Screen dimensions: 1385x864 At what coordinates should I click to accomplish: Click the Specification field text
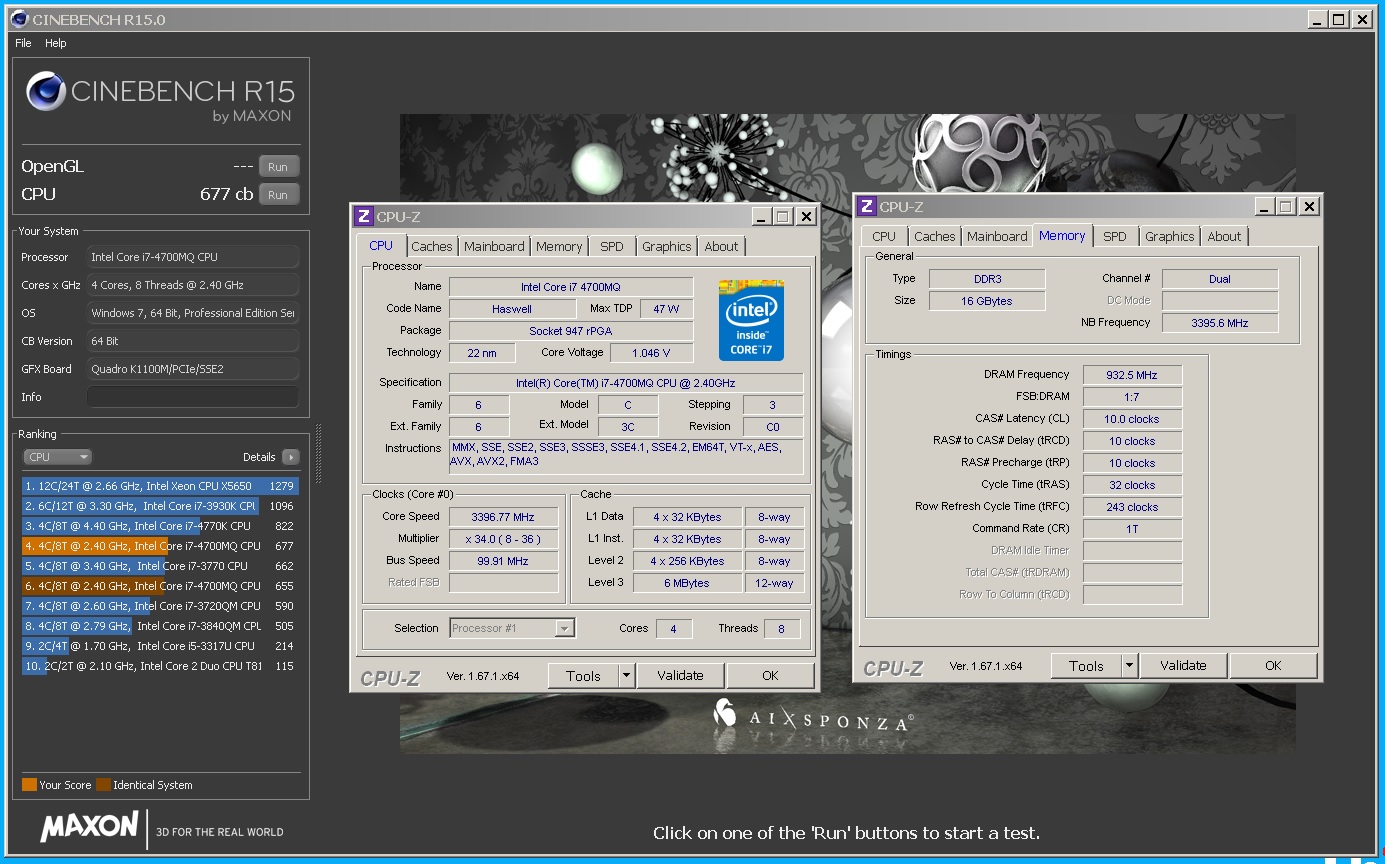(x=625, y=383)
